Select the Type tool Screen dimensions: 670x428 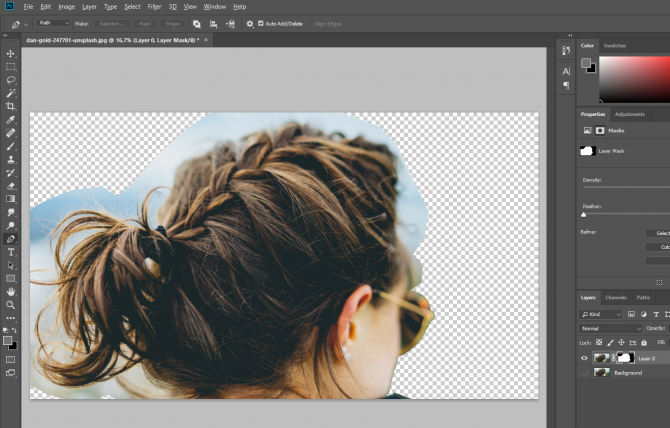11,252
